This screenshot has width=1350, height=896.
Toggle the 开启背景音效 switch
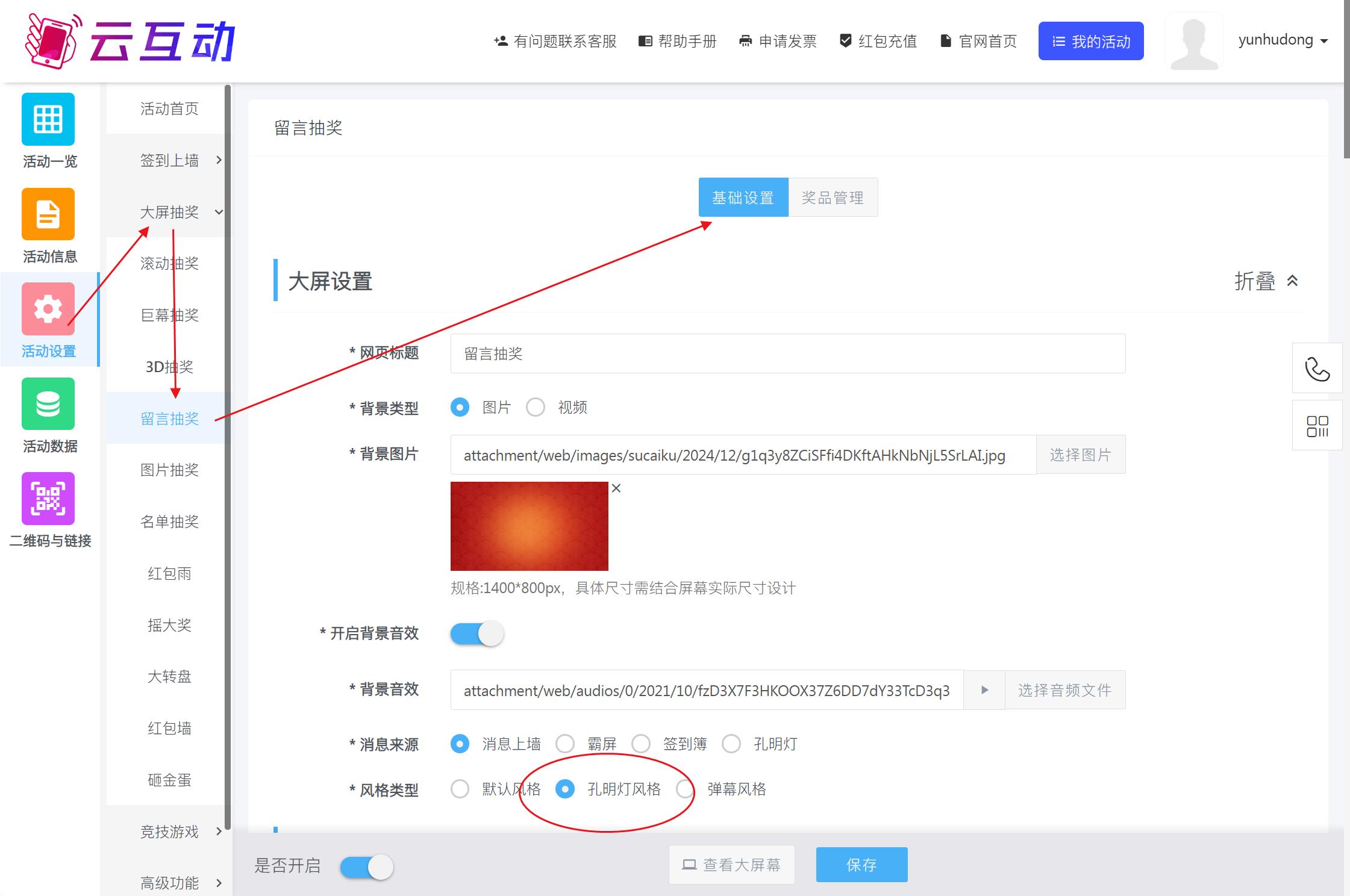[477, 633]
